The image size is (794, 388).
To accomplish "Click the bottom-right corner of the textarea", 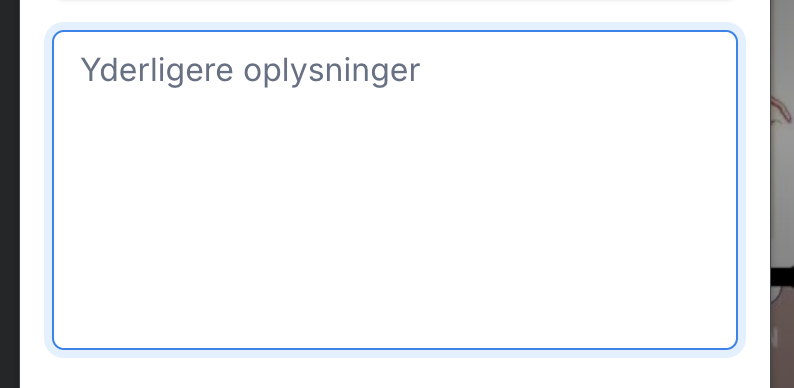I will [x=731, y=343].
